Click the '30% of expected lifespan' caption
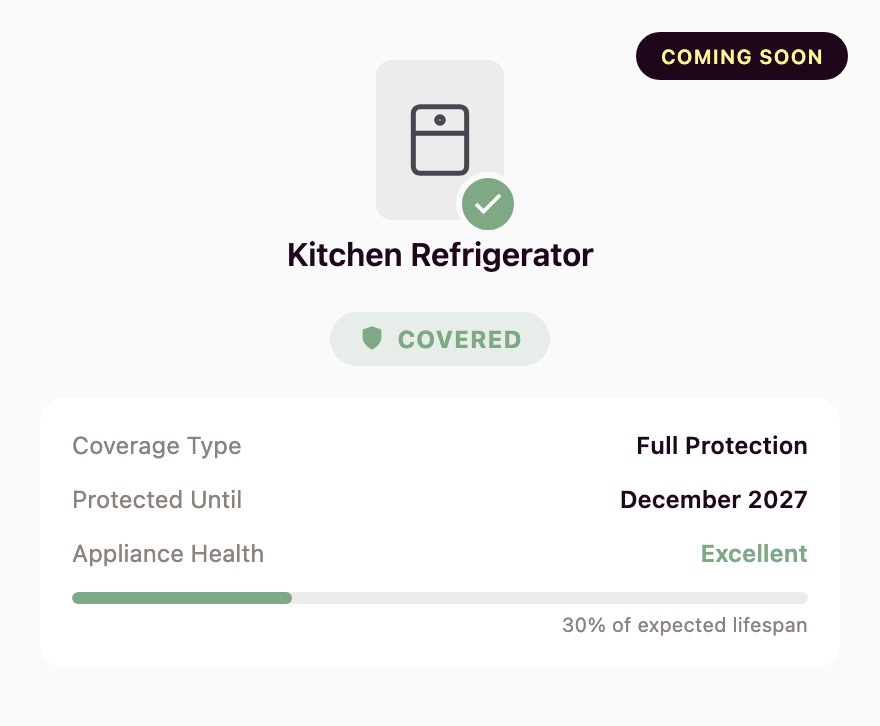The width and height of the screenshot is (880, 726). click(684, 626)
